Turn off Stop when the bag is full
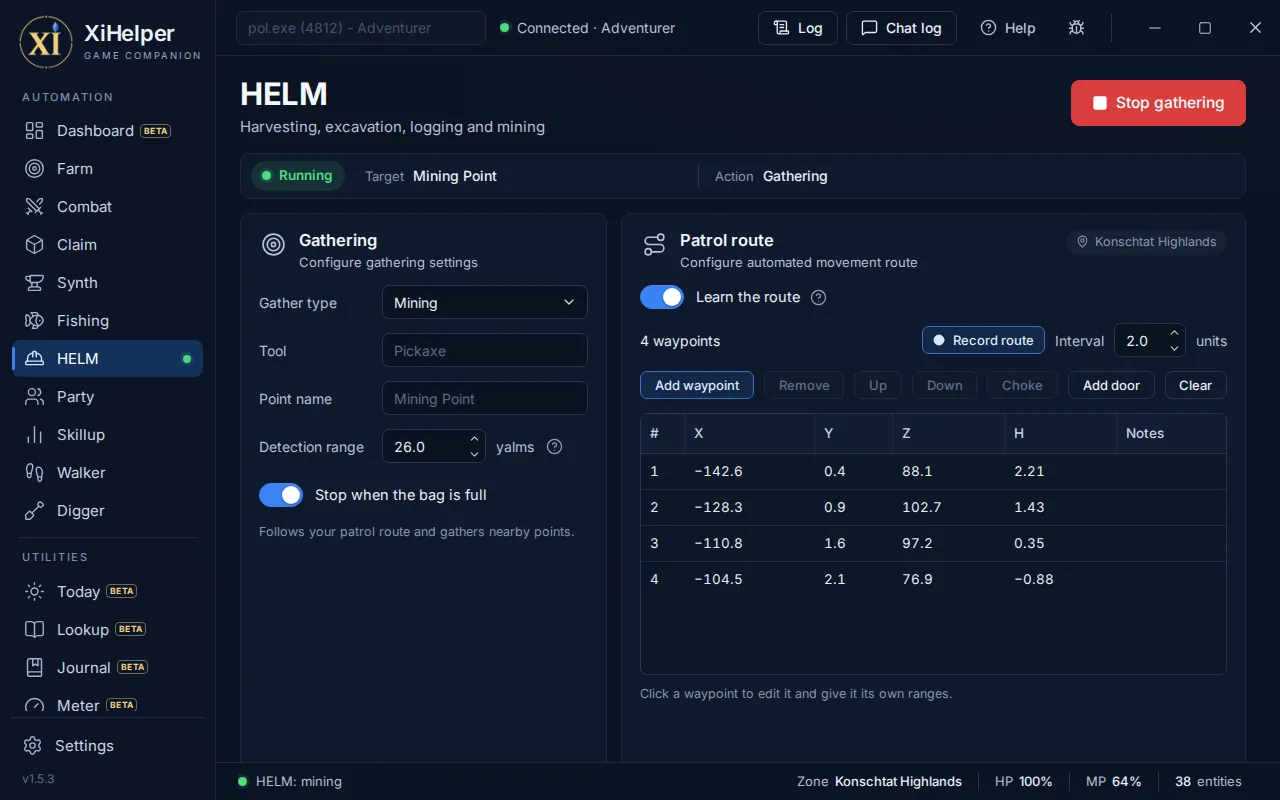Screen dimensions: 1280x800 click(x=281, y=495)
